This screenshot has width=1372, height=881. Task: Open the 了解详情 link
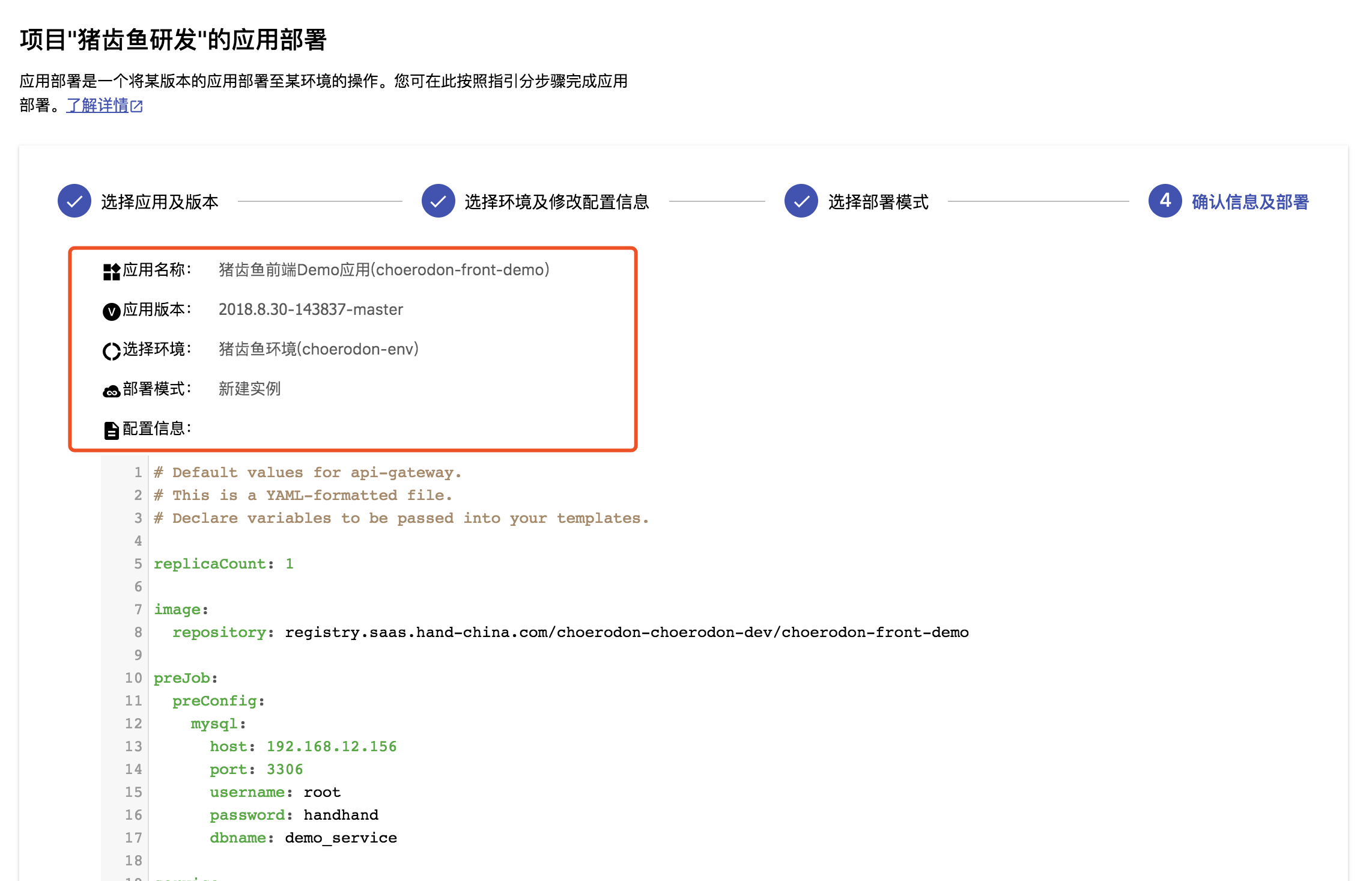(x=97, y=106)
